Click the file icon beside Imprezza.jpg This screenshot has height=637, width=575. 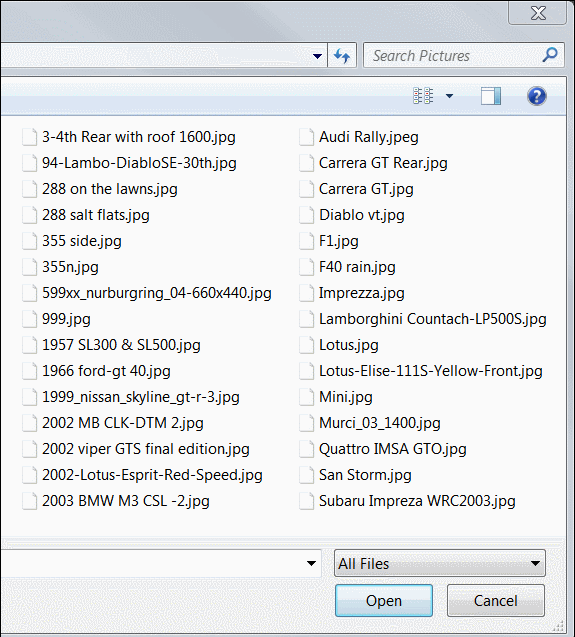click(306, 293)
